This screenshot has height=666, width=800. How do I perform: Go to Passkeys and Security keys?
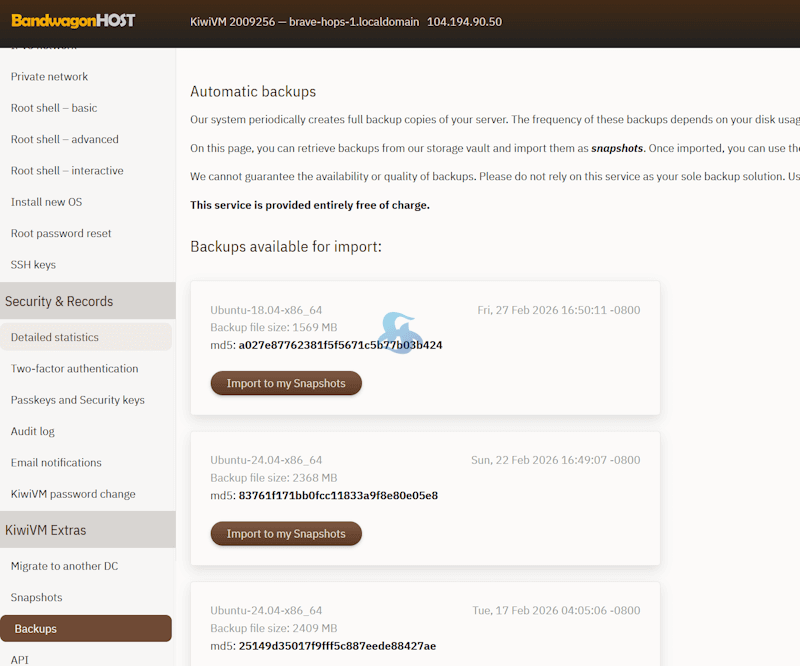point(77,400)
